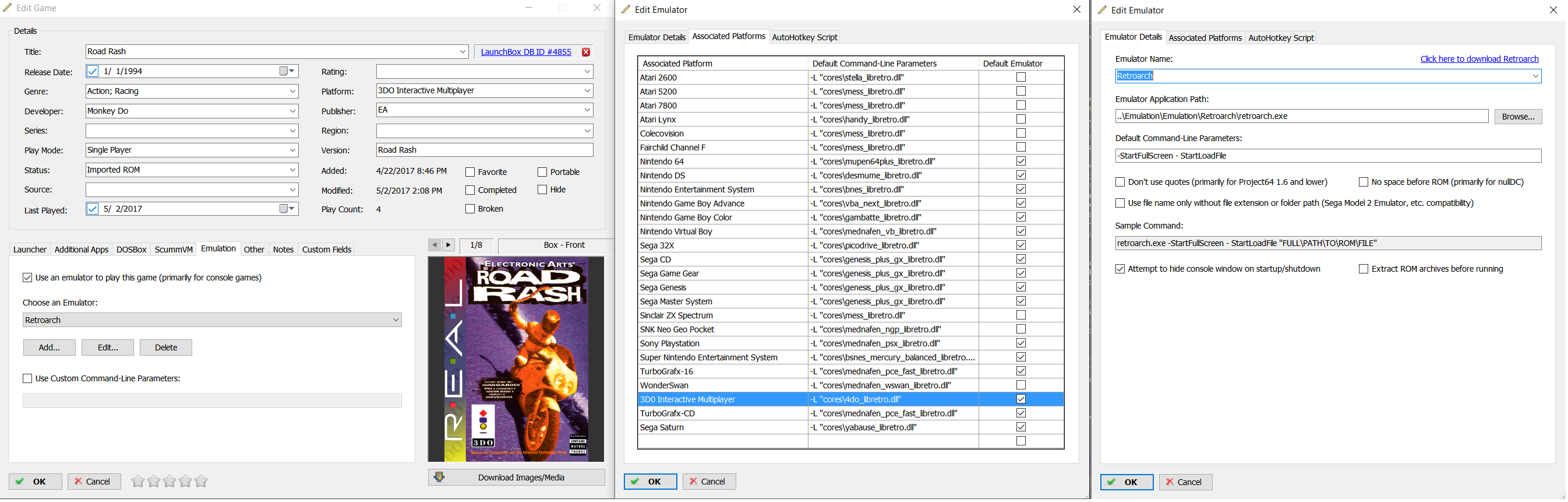This screenshot has height=502, width=1568.
Task: Toggle the Last Played date checkbox
Action: (93, 209)
